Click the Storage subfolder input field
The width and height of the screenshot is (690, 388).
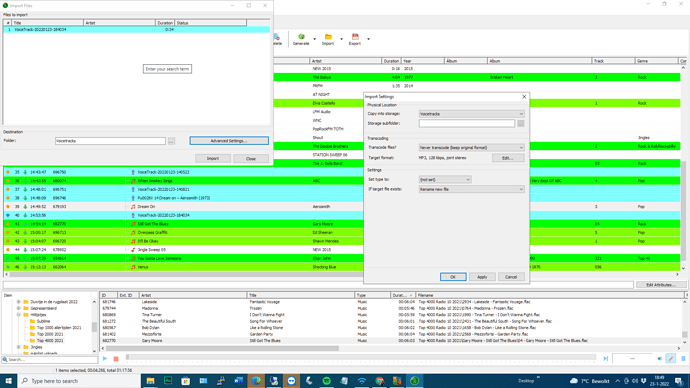point(466,124)
